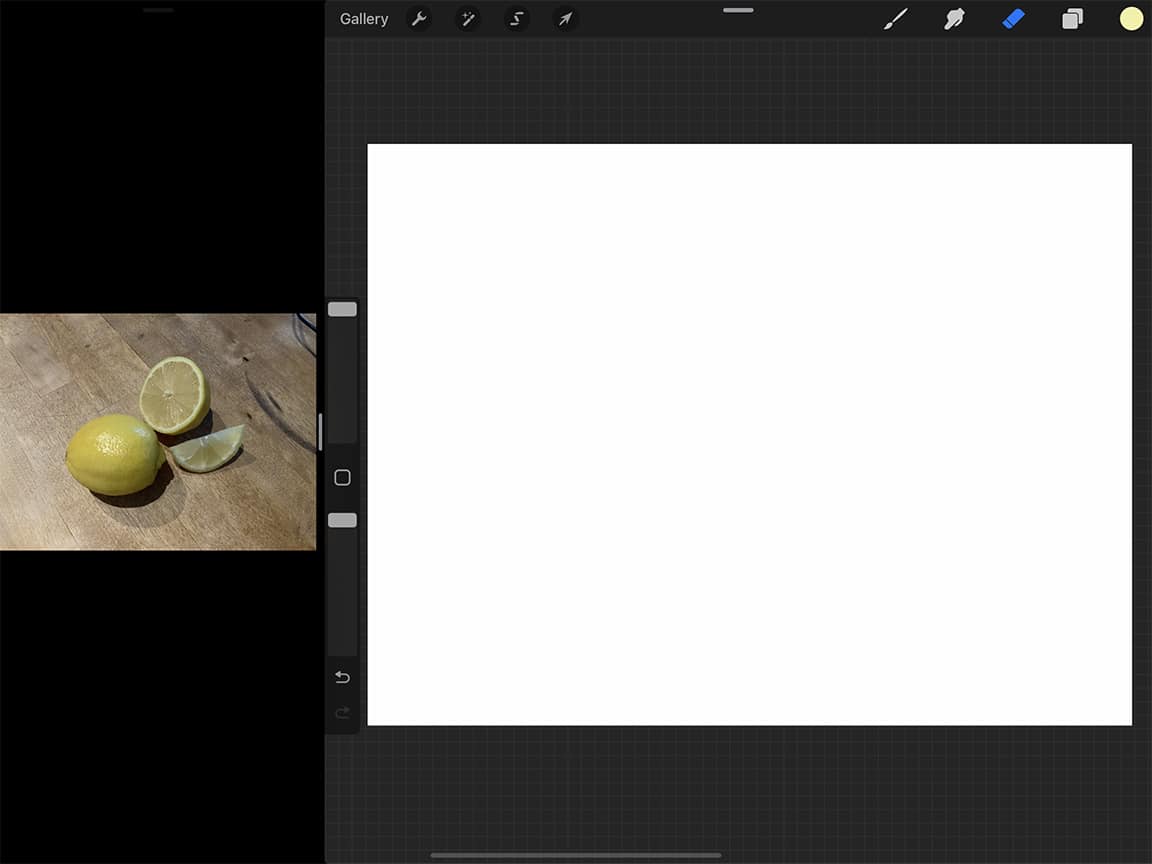Tap the Procreate window drag handle

coord(738,10)
